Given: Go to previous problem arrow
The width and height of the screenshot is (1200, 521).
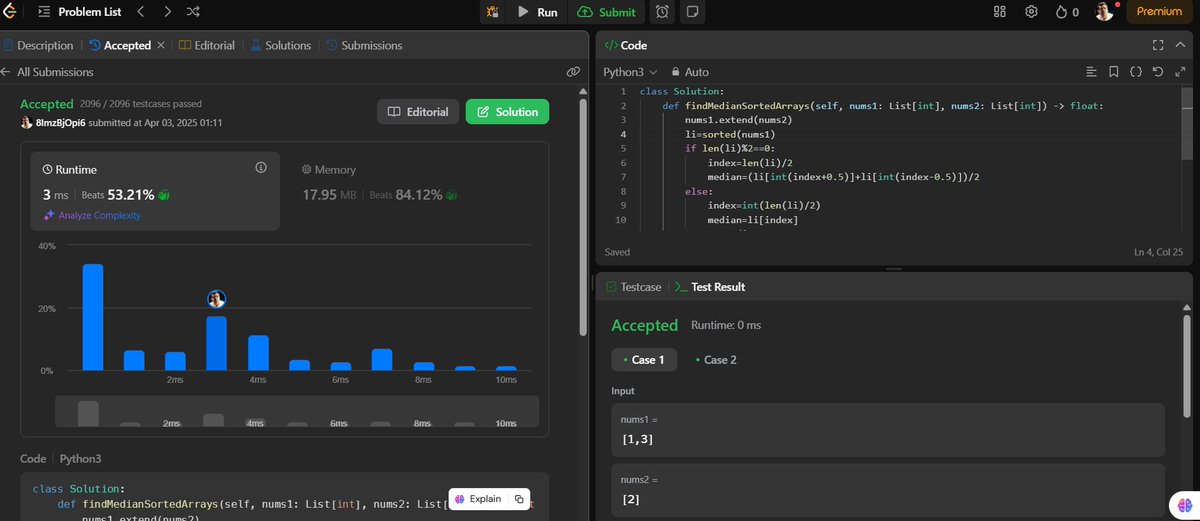Looking at the screenshot, I should point(141,12).
